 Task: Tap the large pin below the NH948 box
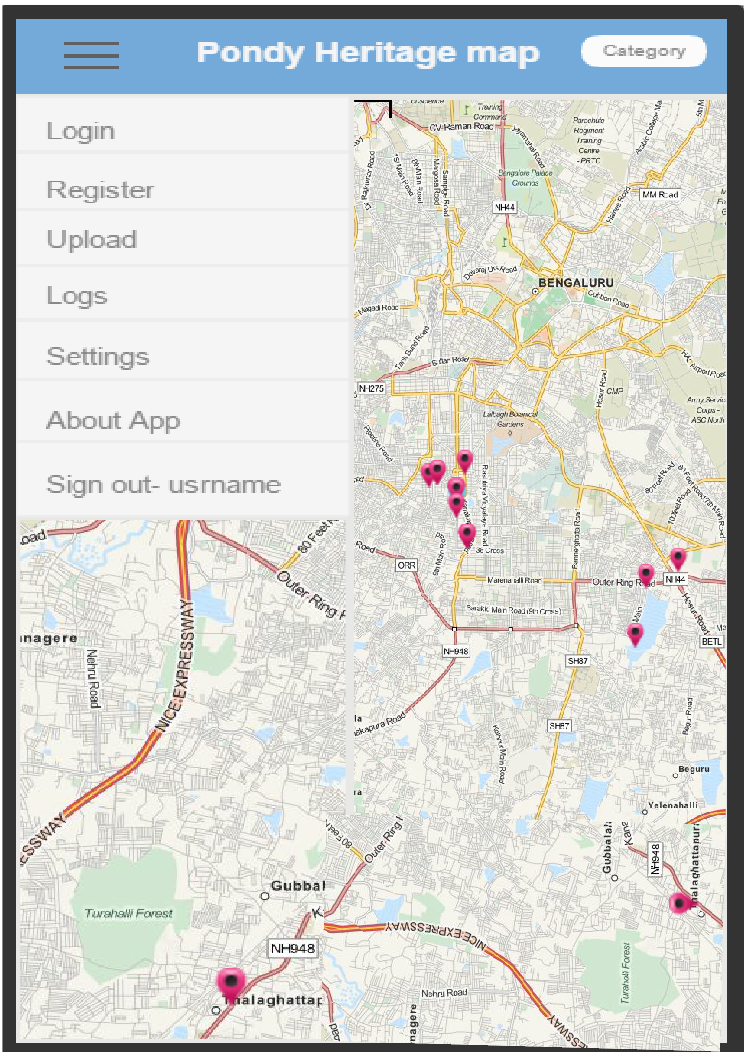(x=231, y=984)
